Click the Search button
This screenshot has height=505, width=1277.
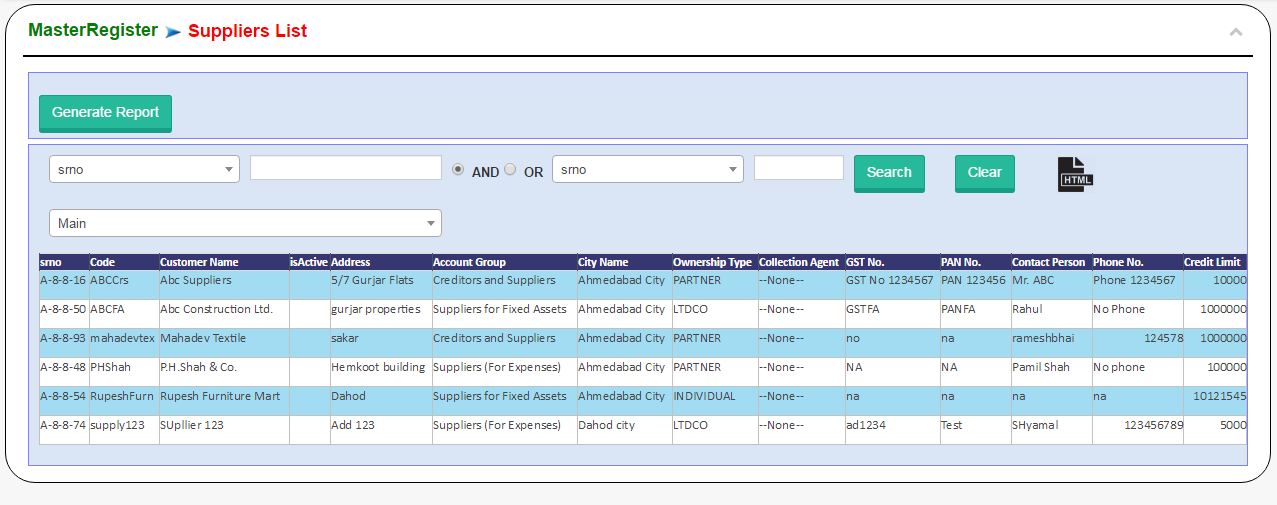pos(889,172)
